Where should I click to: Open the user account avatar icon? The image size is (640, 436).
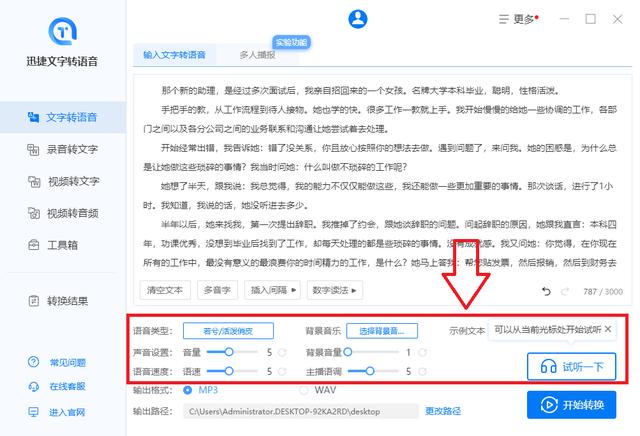pyautogui.click(x=358, y=19)
